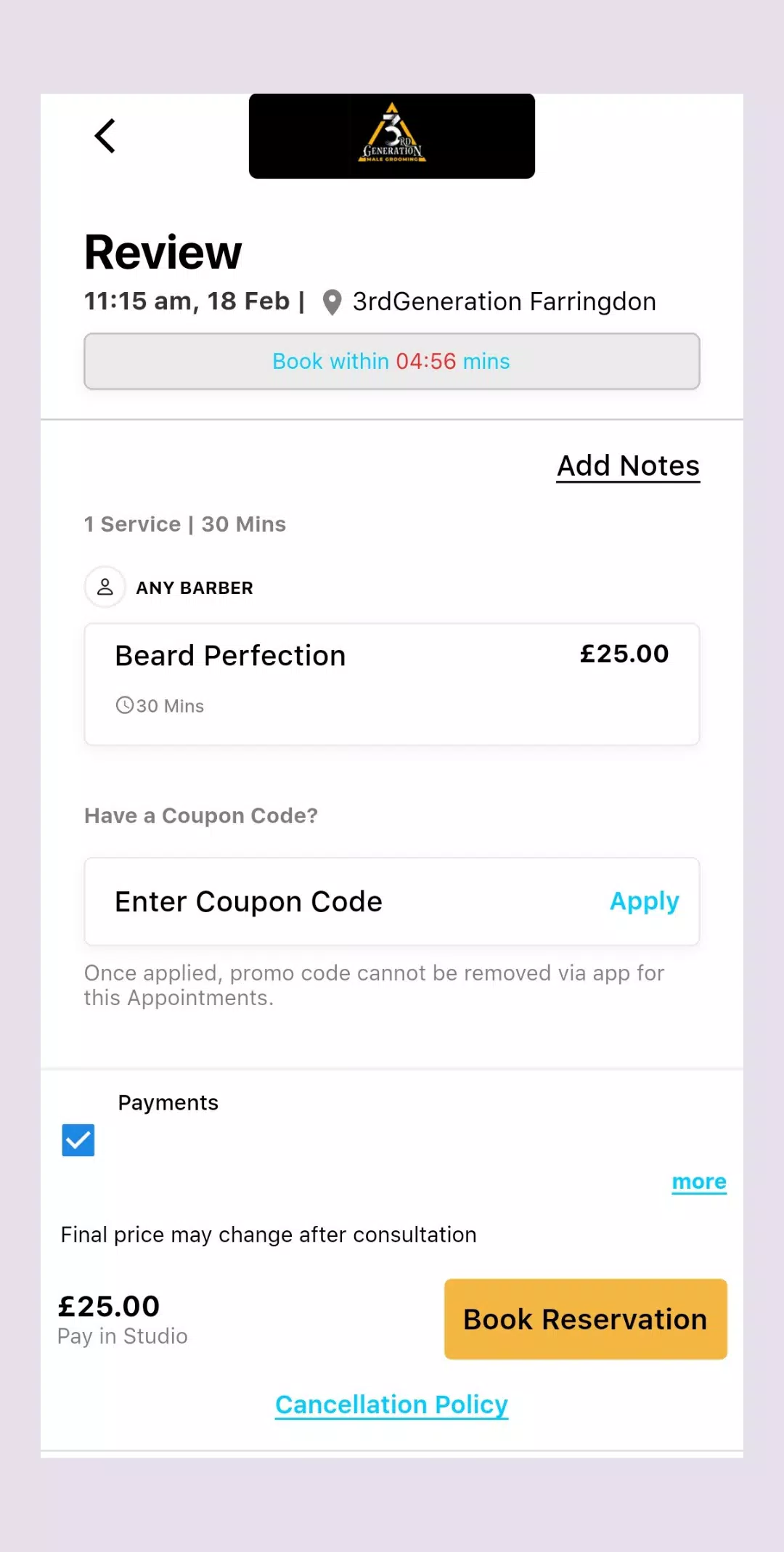Tap the clock icon beside 30 Mins
Viewport: 784px width, 1552px height.
coord(125,705)
